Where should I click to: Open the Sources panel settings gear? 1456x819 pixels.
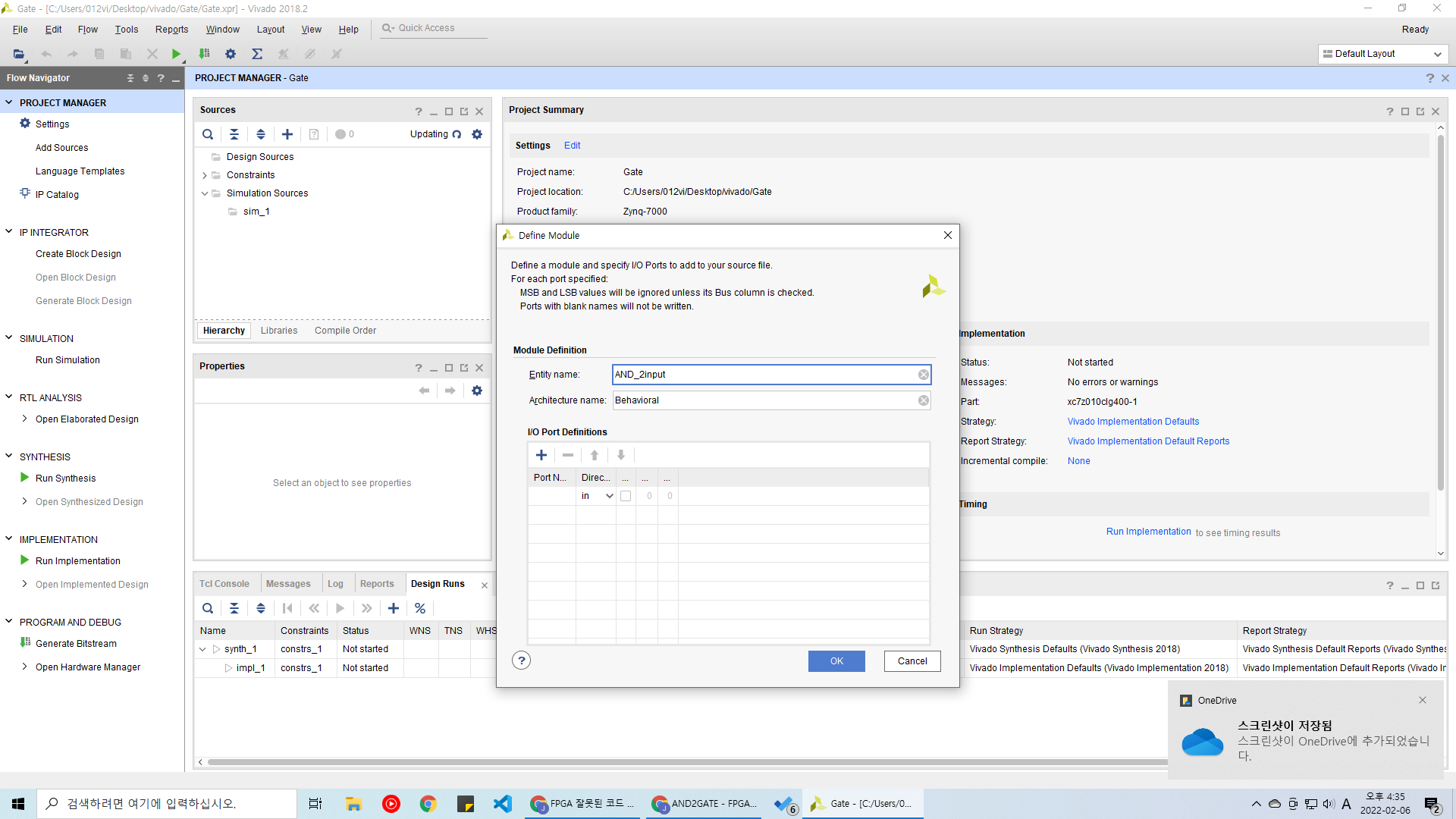(477, 134)
